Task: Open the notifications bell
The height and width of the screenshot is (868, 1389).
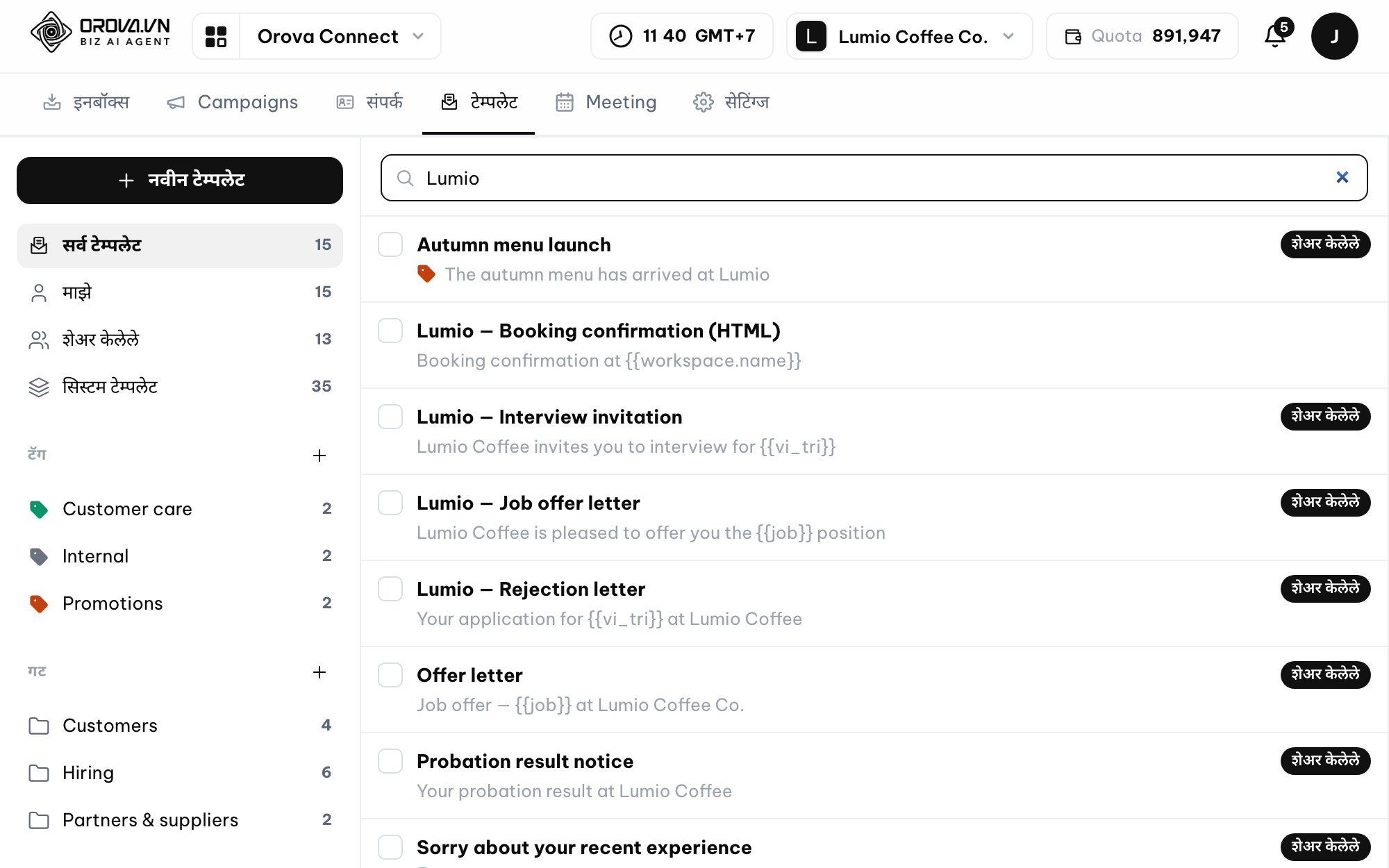Action: click(x=1276, y=35)
